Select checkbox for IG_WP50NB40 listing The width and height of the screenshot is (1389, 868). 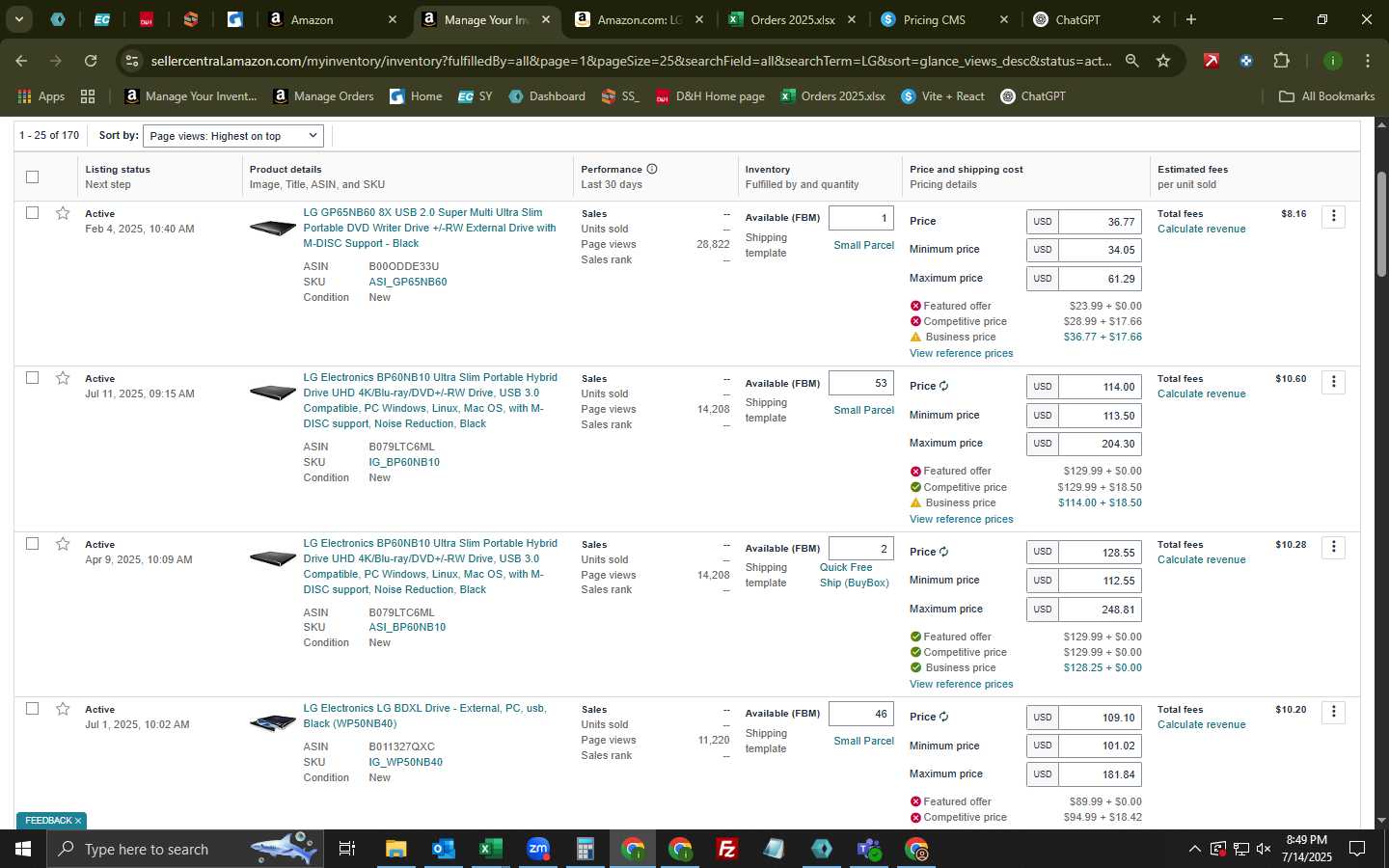click(32, 708)
